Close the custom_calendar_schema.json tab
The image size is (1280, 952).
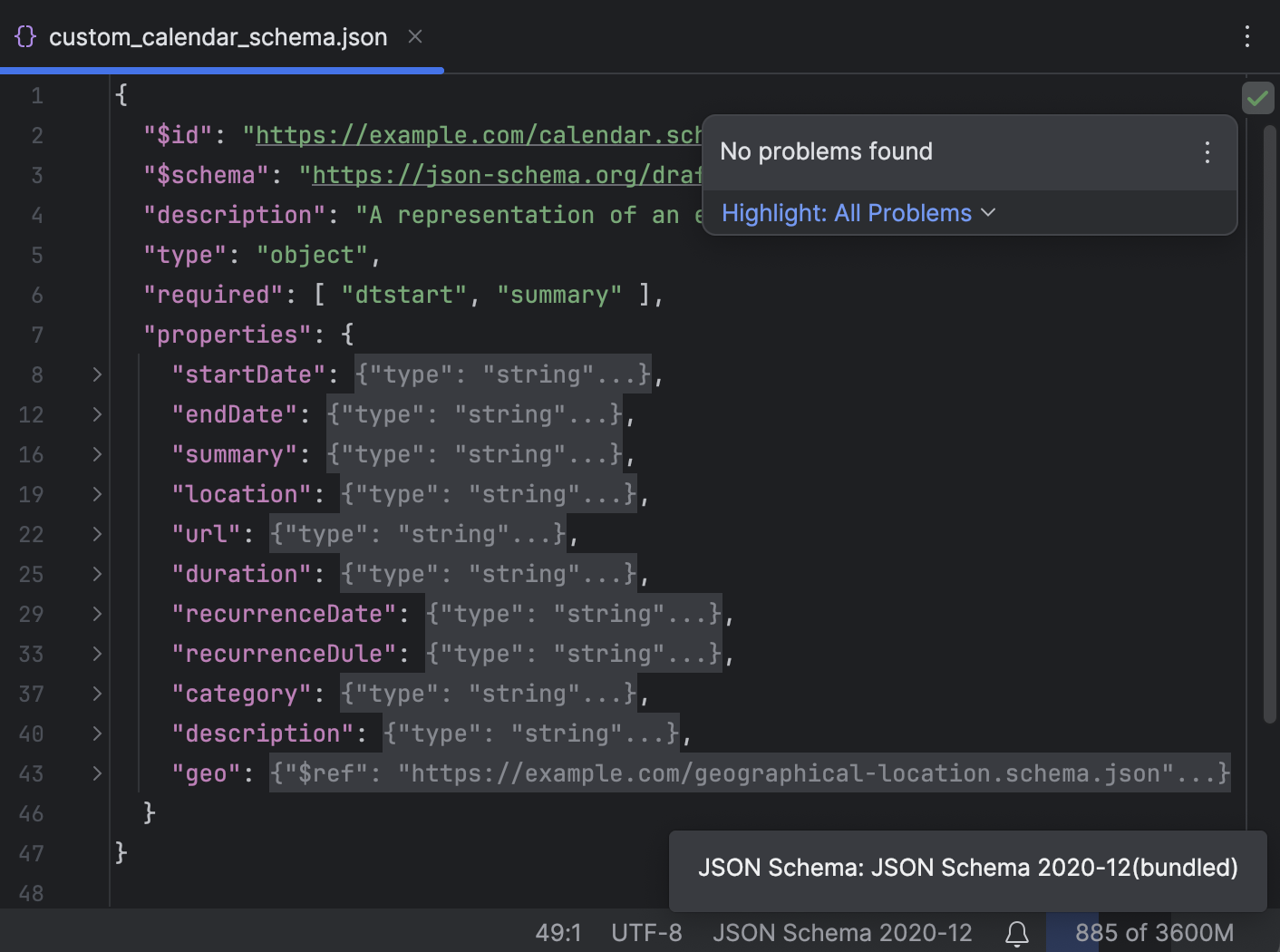[414, 37]
